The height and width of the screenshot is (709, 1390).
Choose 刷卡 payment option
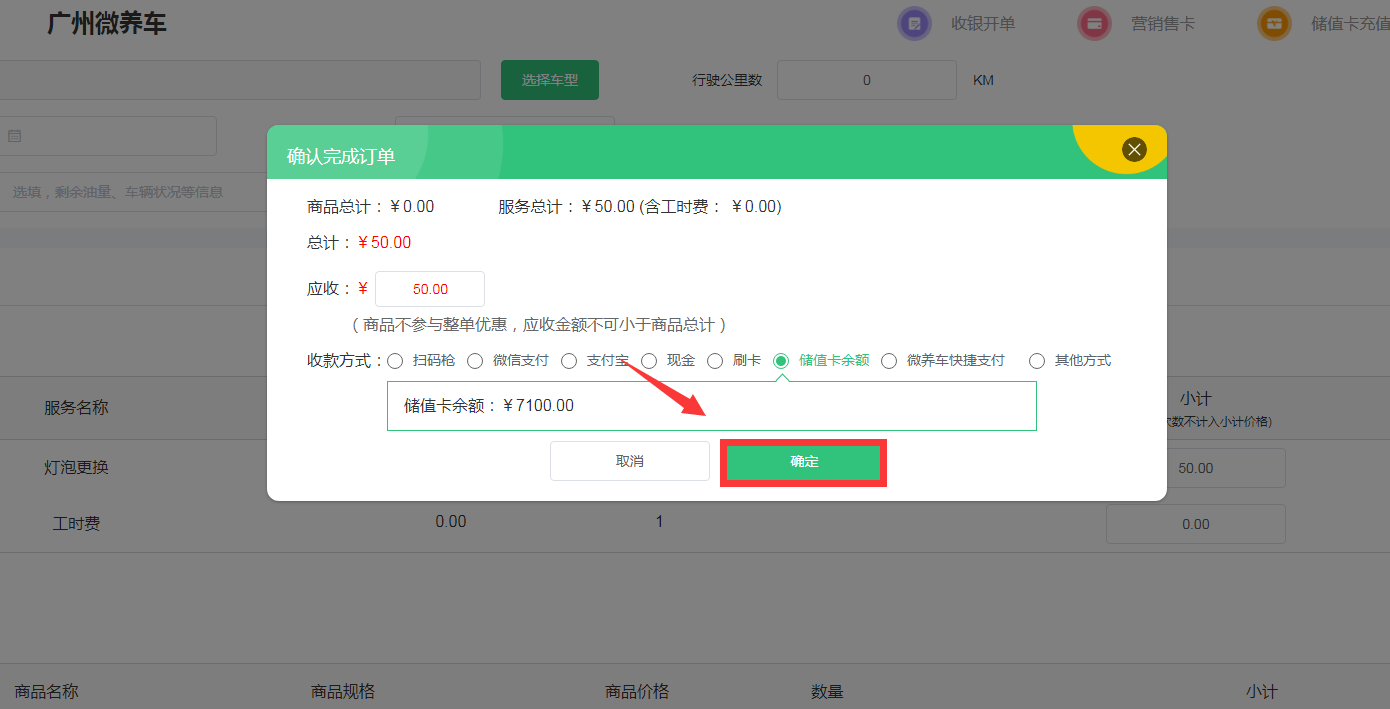point(715,361)
